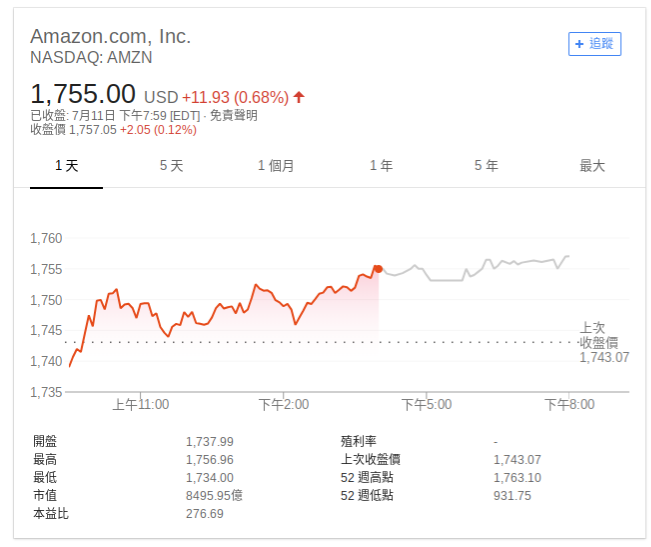The height and width of the screenshot is (547, 651).
Task: Switch to the 5 天 tab
Action: [171, 166]
